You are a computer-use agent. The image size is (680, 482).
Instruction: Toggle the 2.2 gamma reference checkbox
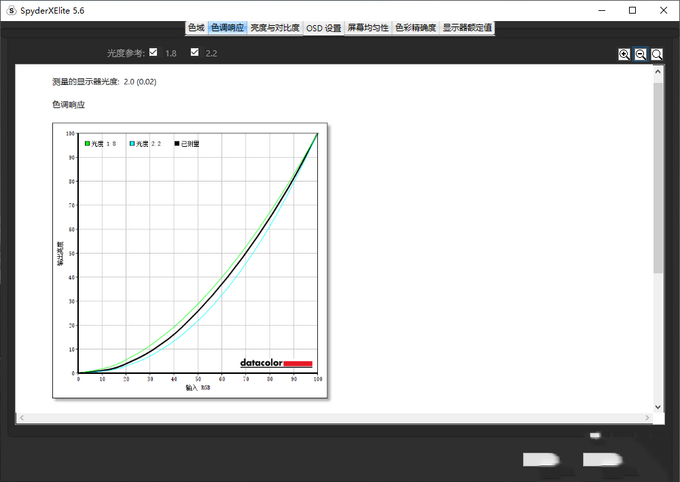click(x=195, y=52)
